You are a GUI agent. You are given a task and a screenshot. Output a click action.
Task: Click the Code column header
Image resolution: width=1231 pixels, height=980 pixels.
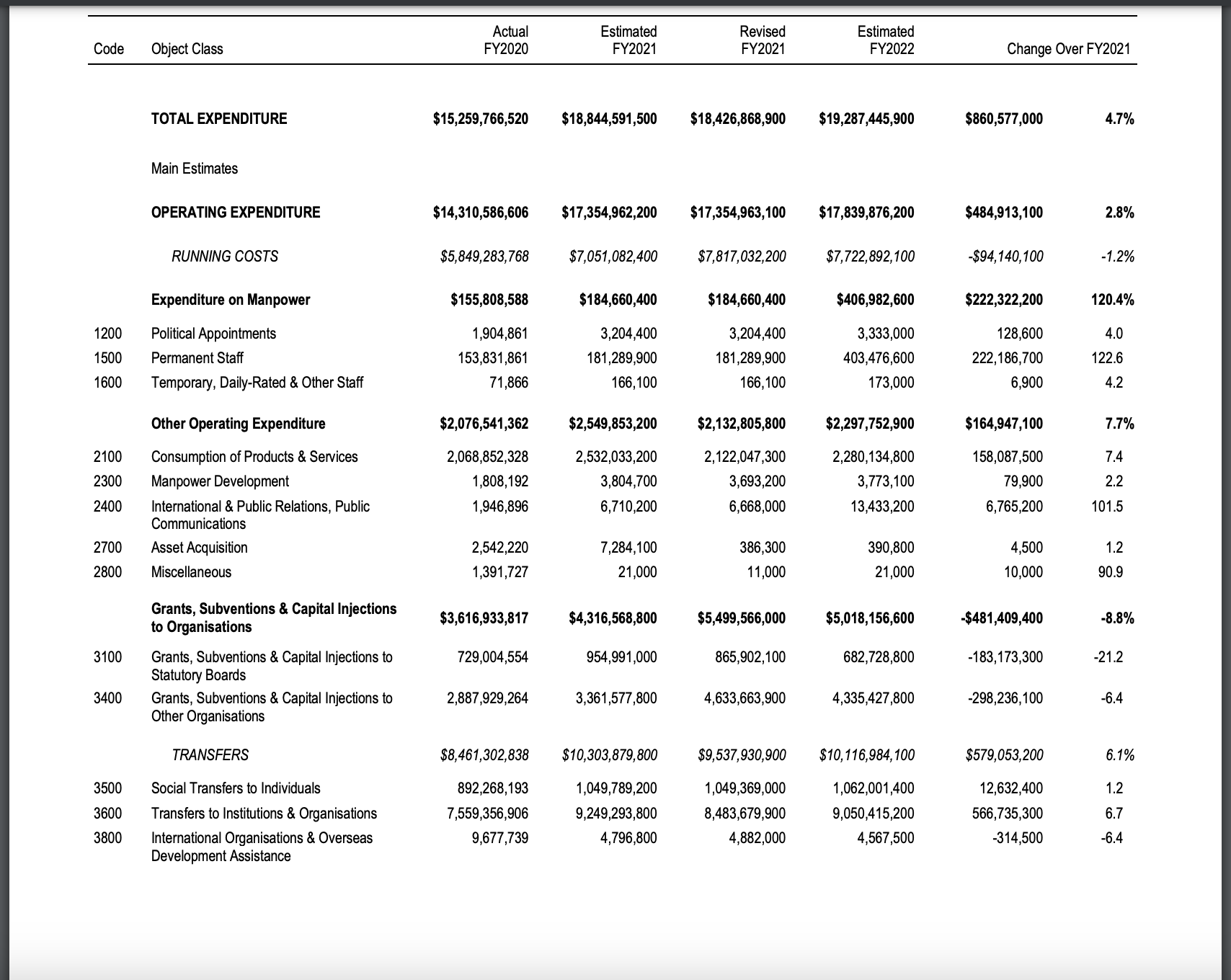pos(108,49)
